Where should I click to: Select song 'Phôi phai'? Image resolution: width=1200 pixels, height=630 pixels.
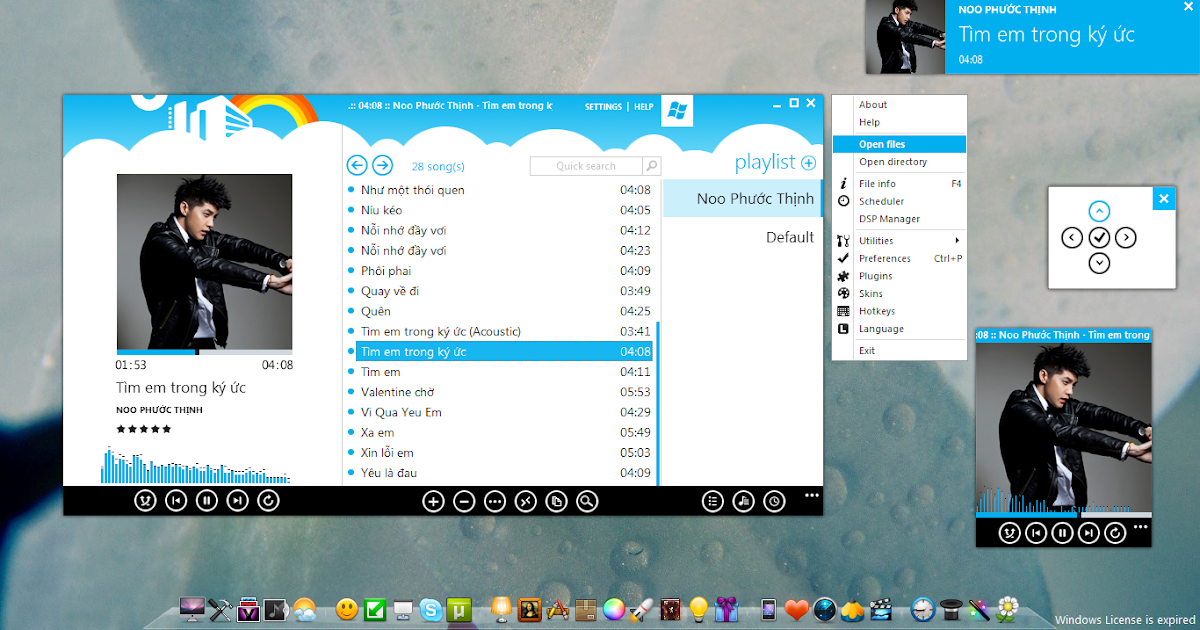click(x=502, y=271)
